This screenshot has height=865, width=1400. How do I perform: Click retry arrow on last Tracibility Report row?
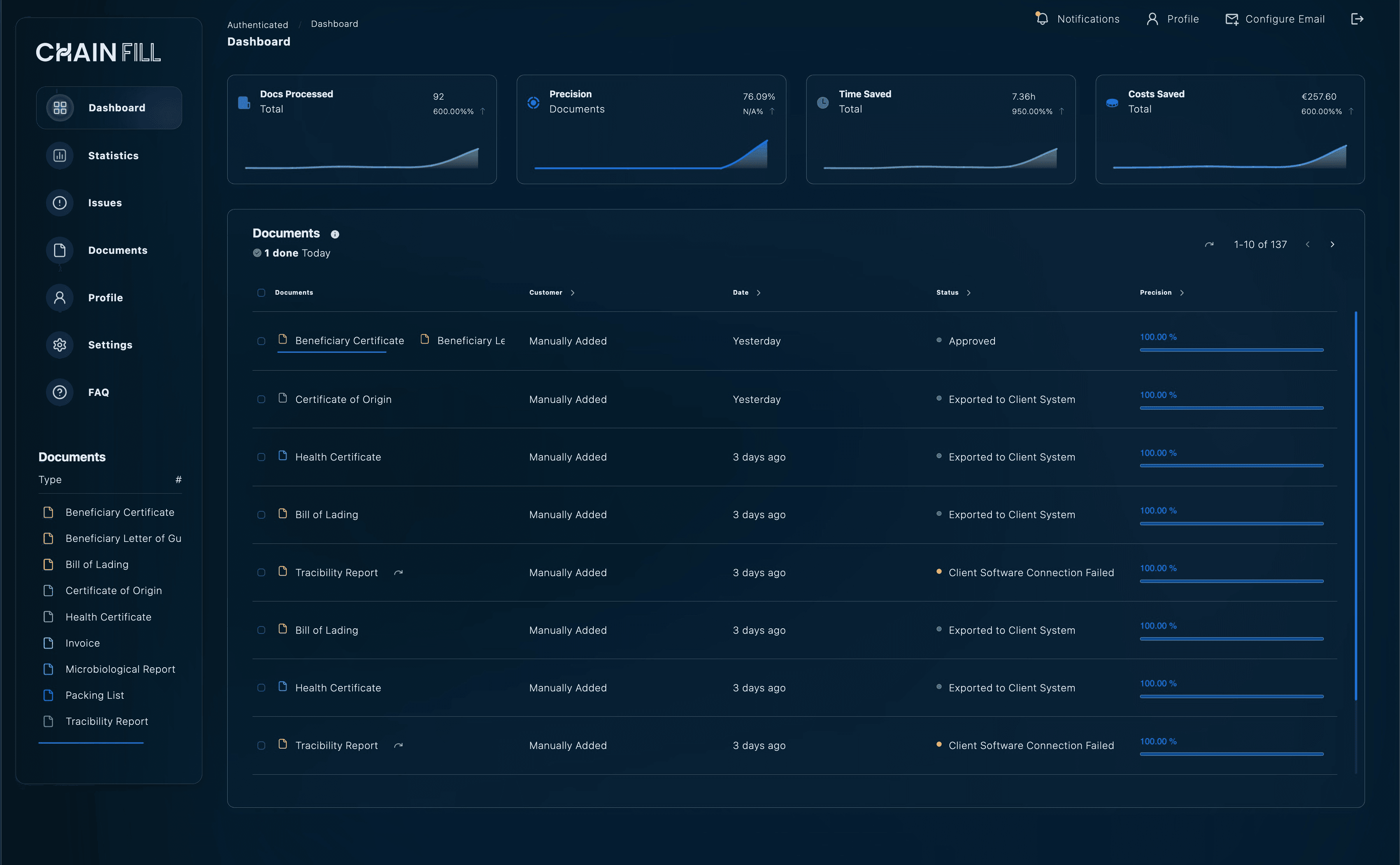pos(398,745)
